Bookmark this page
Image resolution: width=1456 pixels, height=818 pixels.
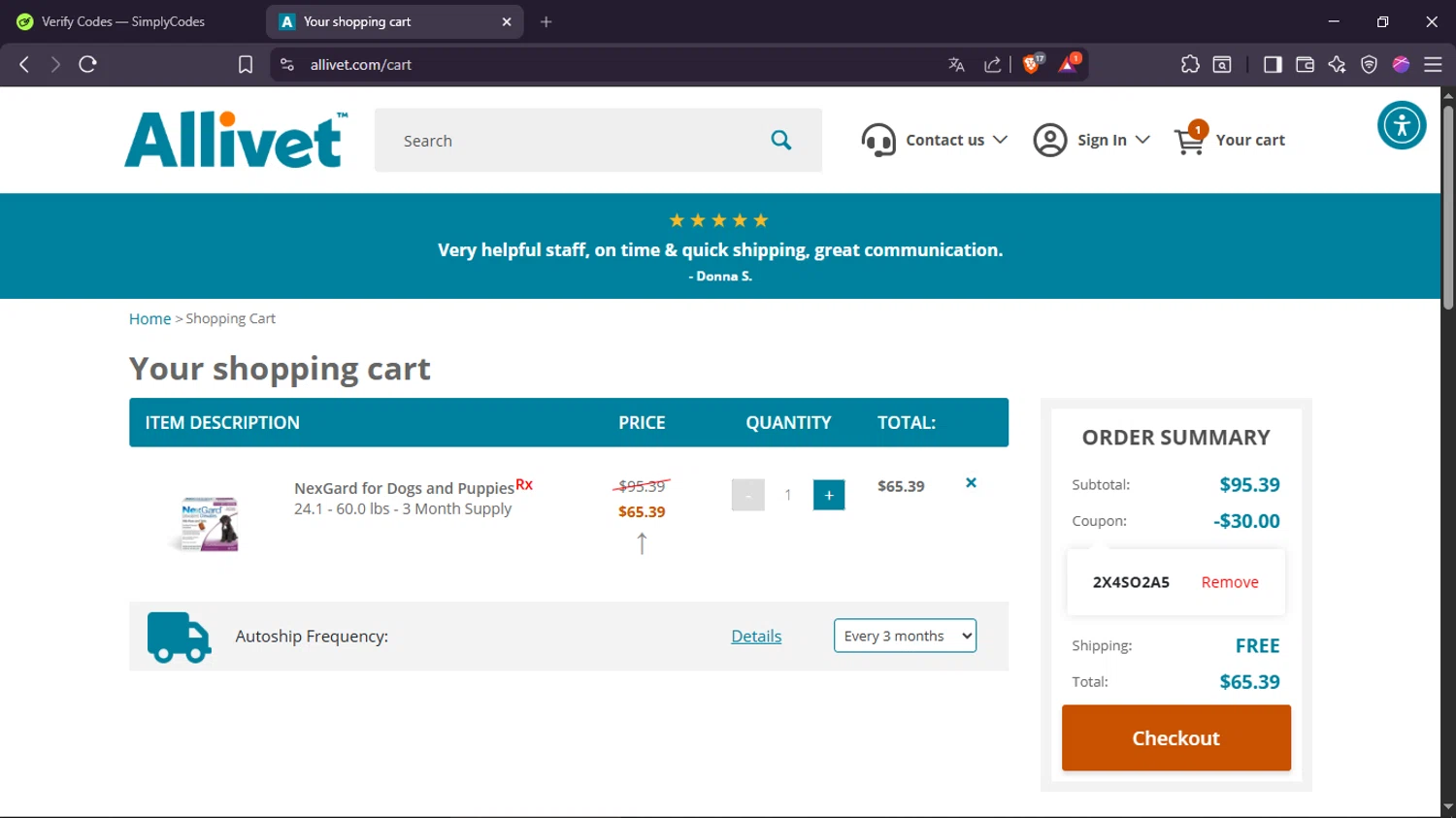pyautogui.click(x=246, y=64)
